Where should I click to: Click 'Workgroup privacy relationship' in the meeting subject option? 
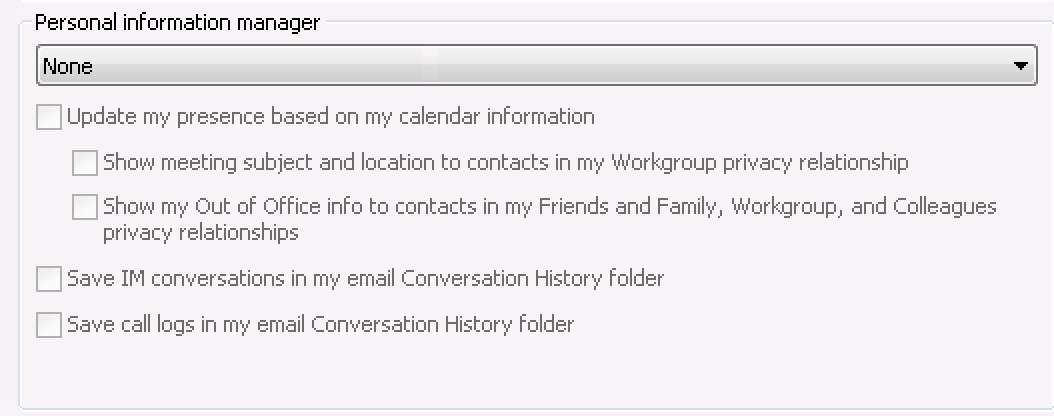(760, 162)
